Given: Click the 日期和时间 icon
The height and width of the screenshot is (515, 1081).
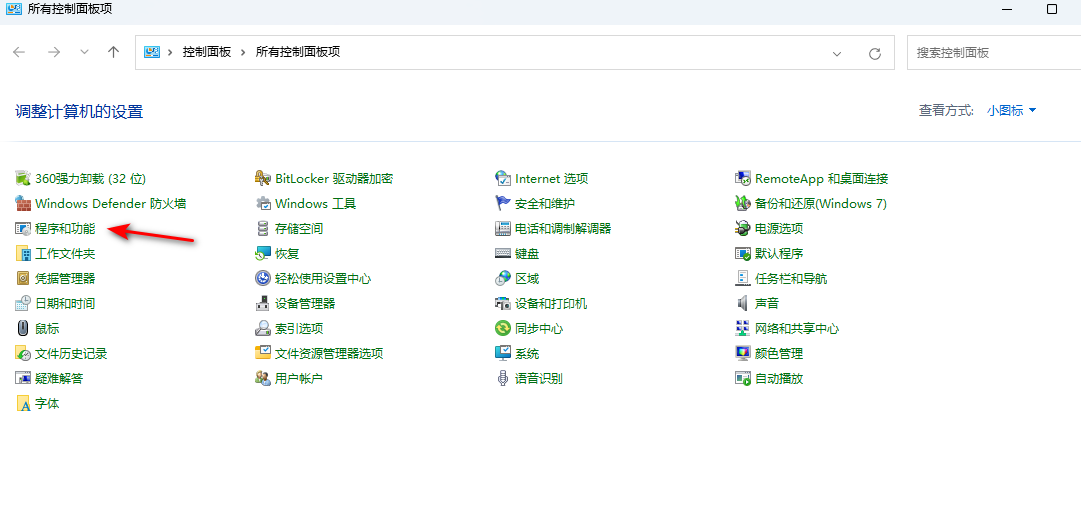Looking at the screenshot, I should coord(23,303).
